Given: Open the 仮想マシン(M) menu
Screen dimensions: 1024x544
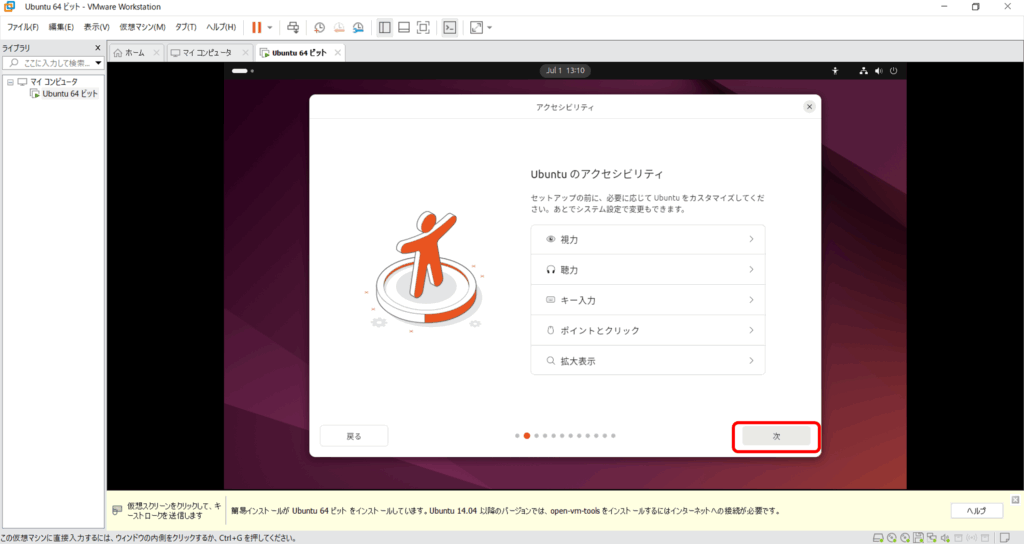Looking at the screenshot, I should click(142, 27).
